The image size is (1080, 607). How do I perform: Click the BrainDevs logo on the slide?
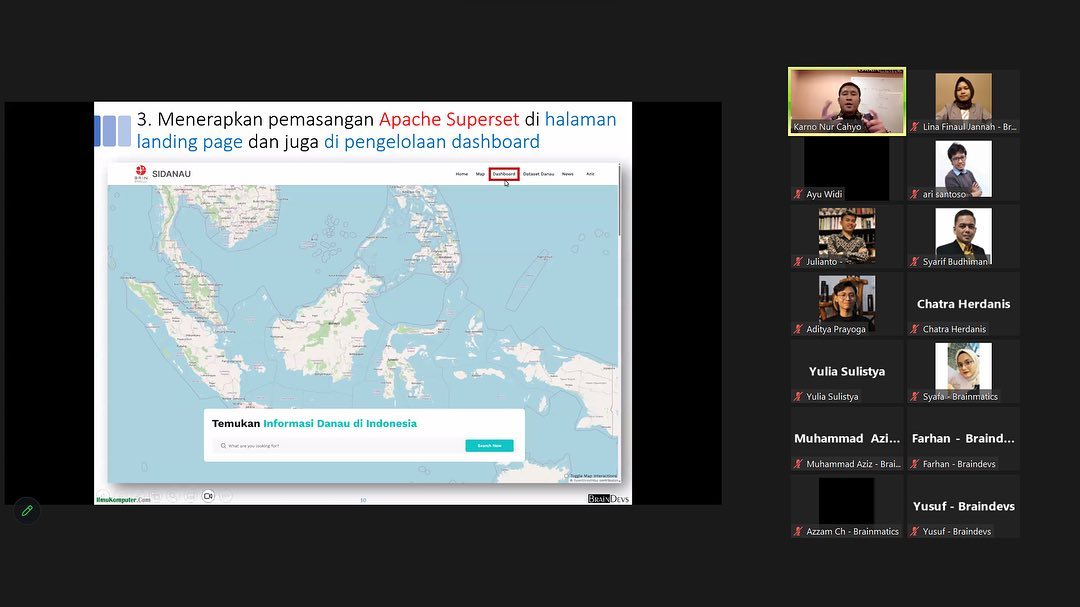tap(608, 498)
